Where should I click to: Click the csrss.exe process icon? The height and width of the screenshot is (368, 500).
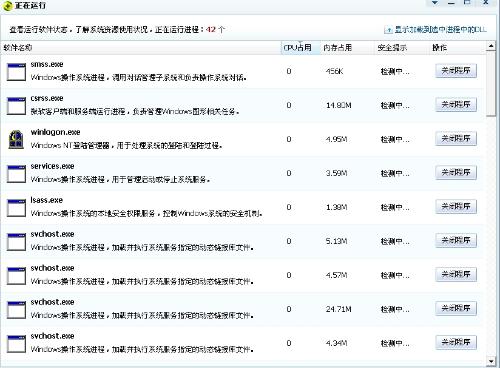(x=16, y=106)
